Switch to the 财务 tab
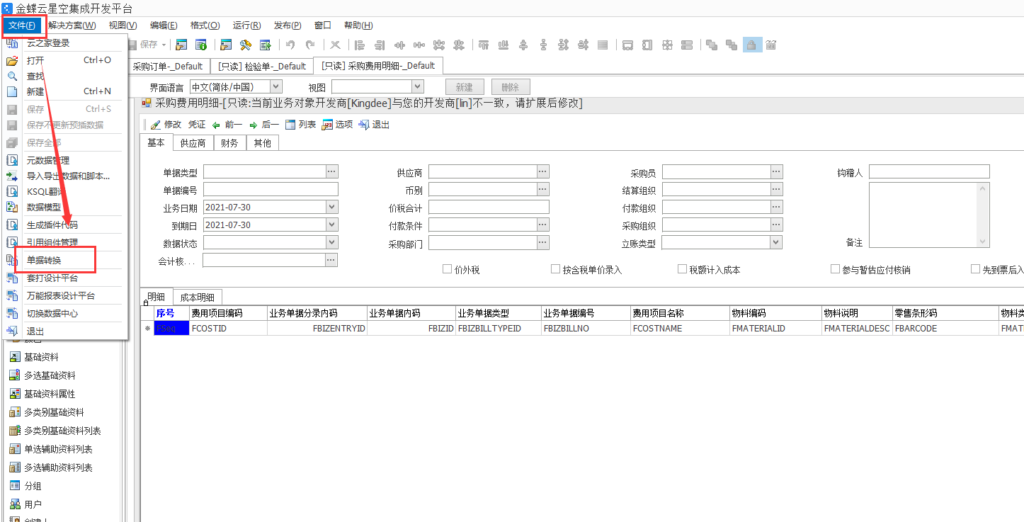 click(x=229, y=143)
